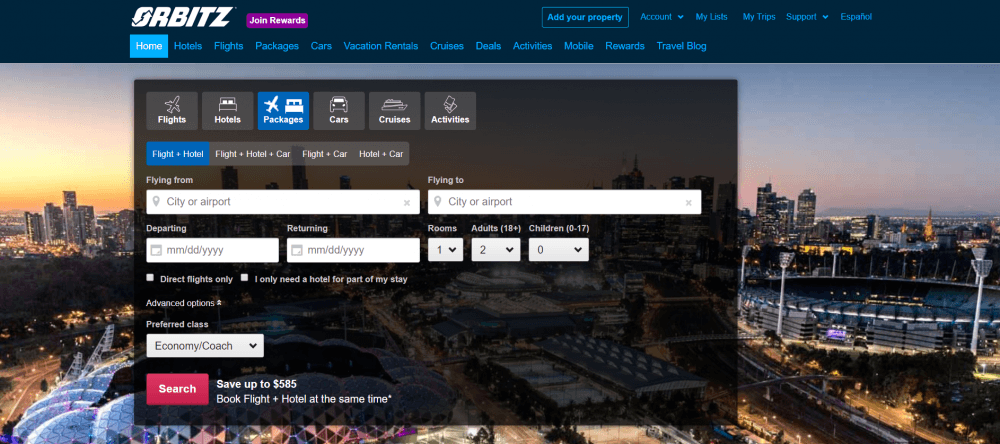Select the Hotels bed icon tab
Screen dimensions: 1000x444
click(227, 110)
